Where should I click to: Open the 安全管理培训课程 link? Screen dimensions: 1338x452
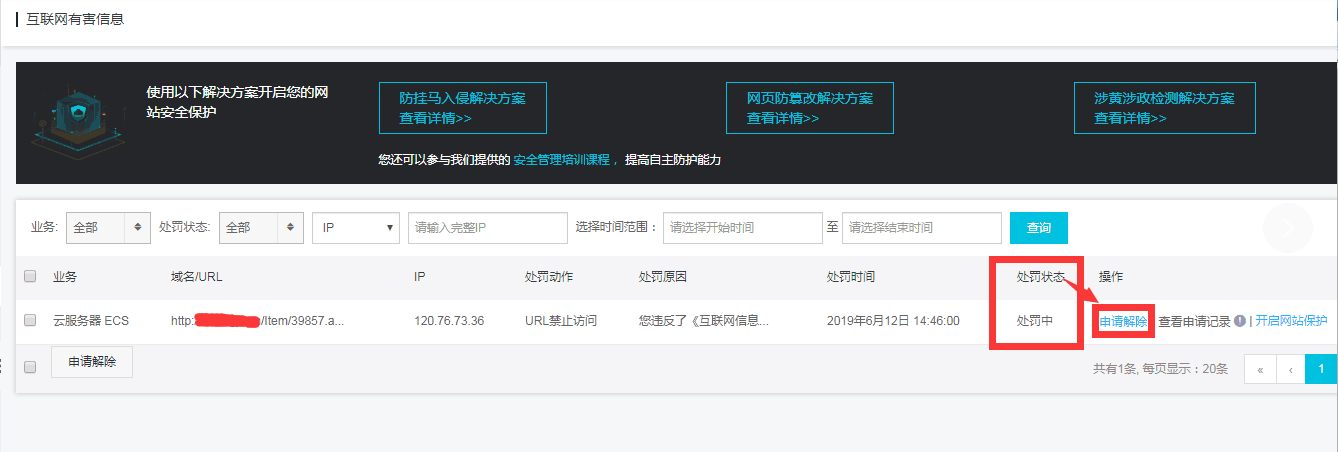[560, 160]
